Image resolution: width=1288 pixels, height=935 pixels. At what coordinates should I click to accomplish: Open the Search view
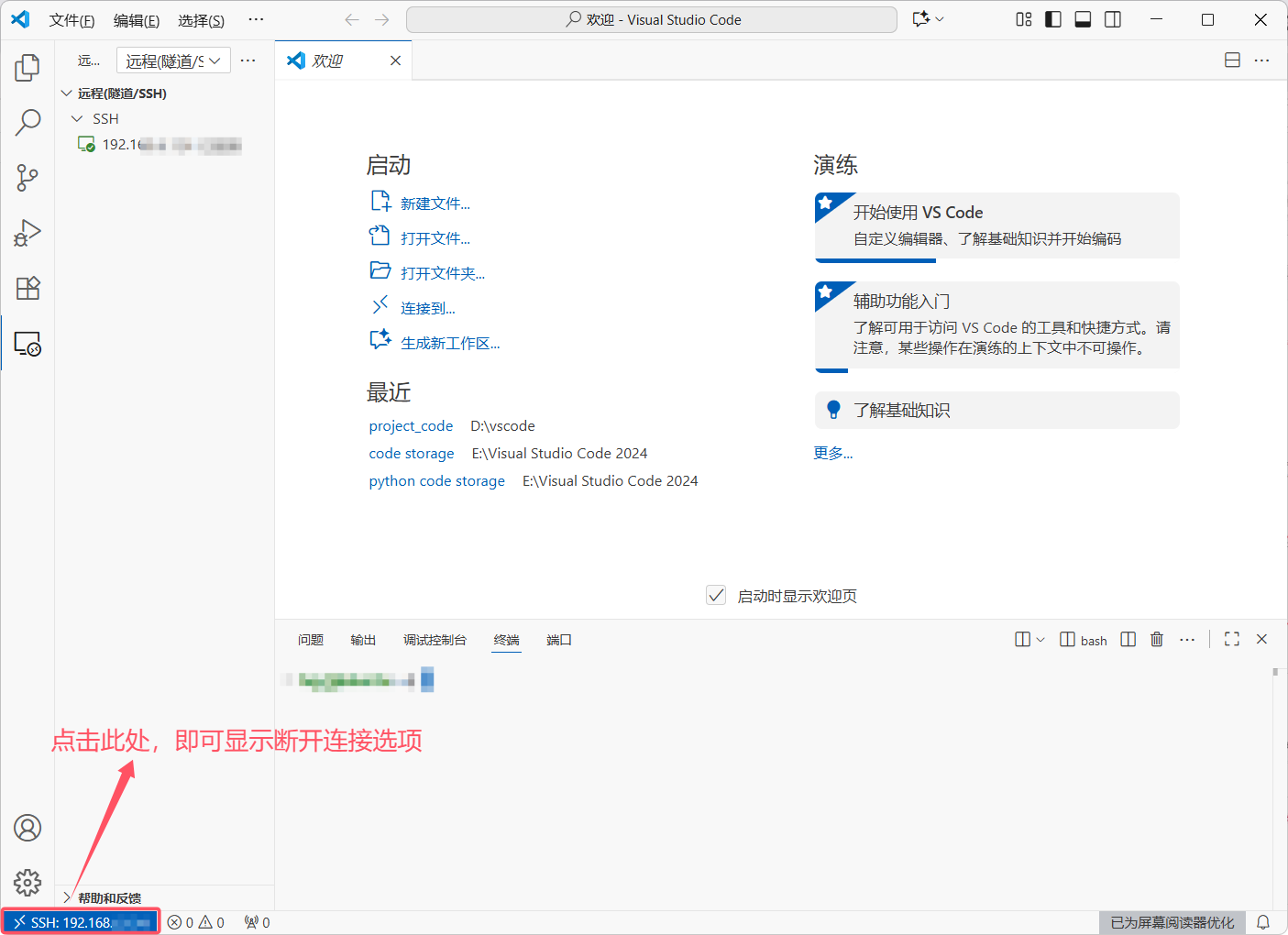28,121
